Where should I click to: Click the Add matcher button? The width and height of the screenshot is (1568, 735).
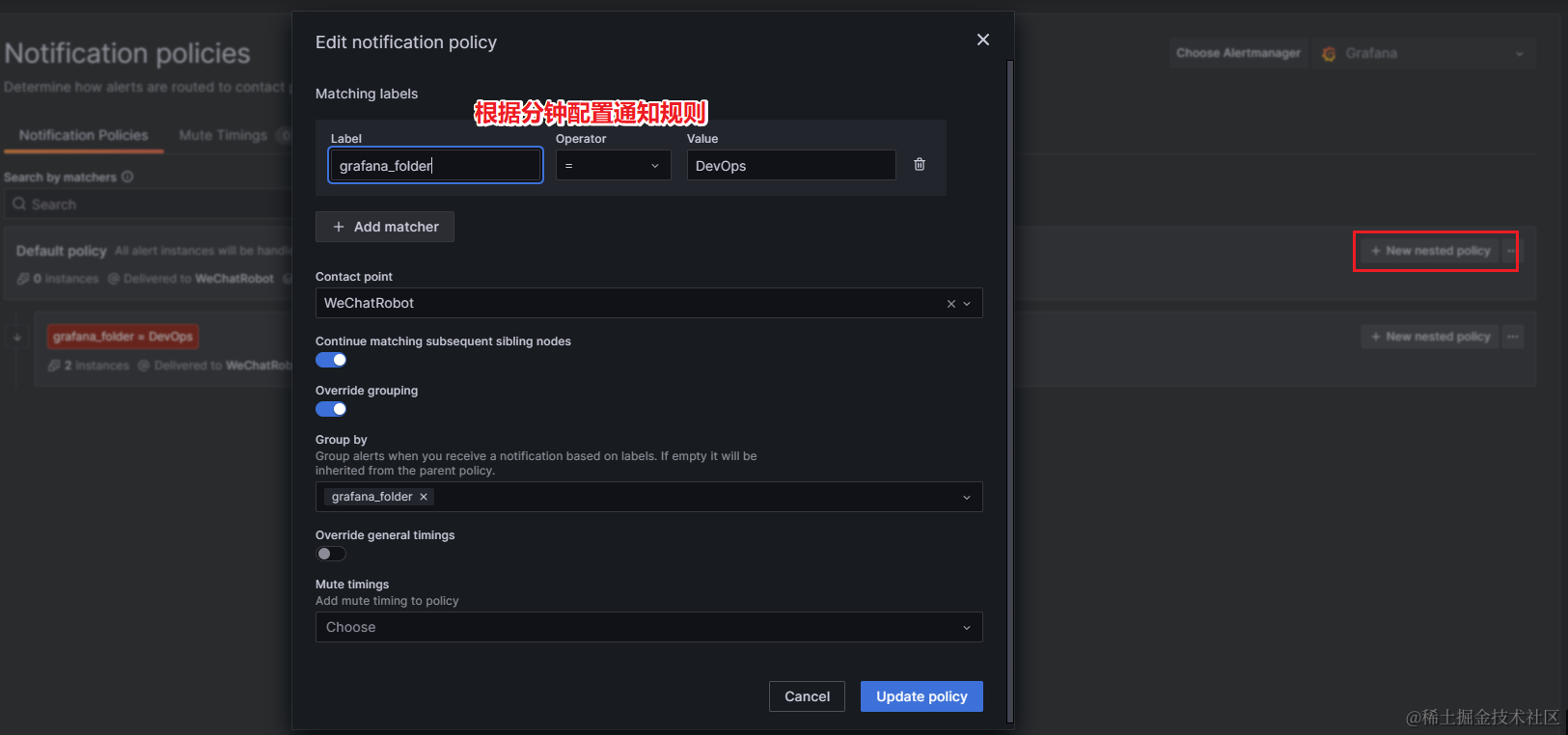coord(385,227)
